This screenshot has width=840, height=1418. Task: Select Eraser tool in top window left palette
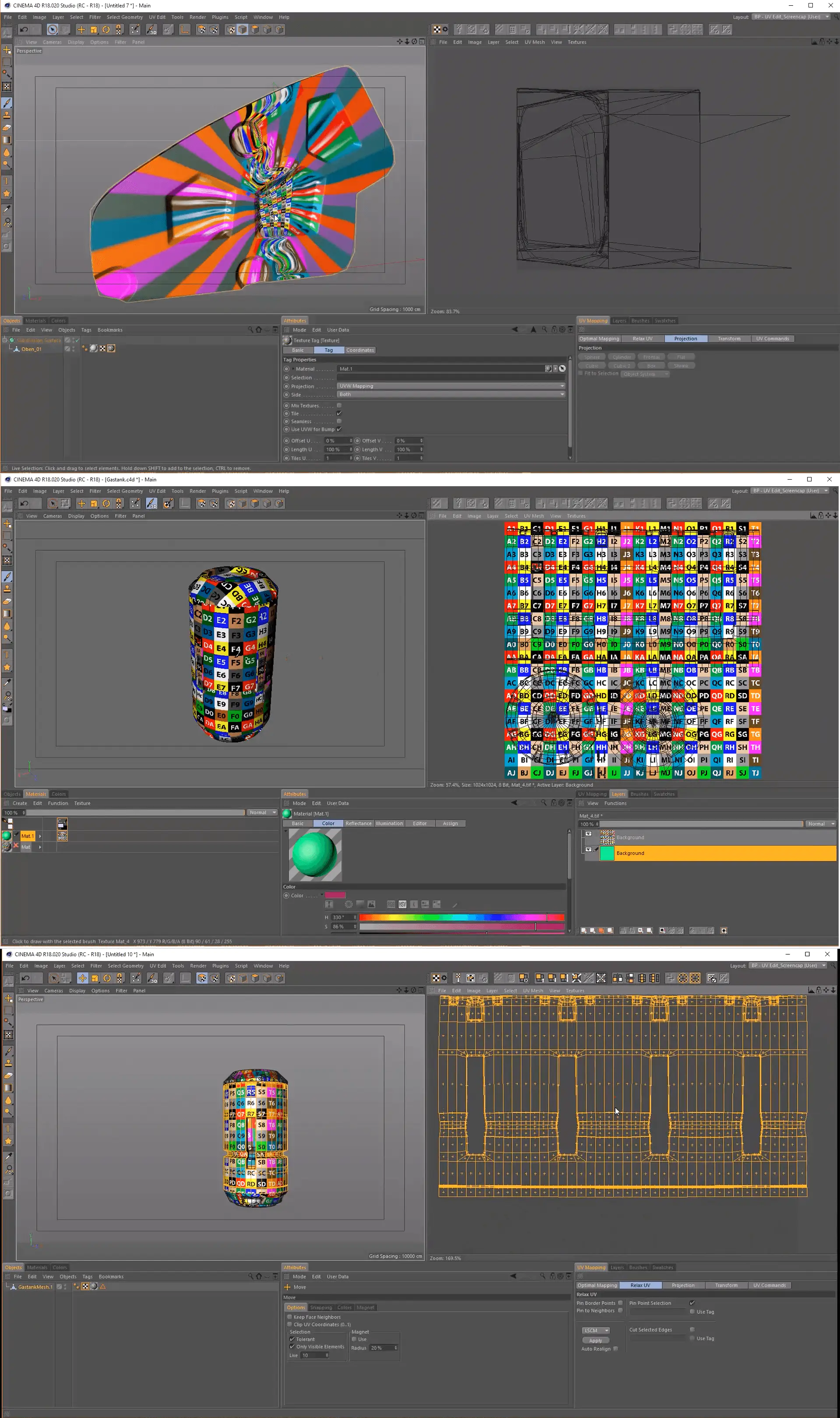pyautogui.click(x=7, y=128)
